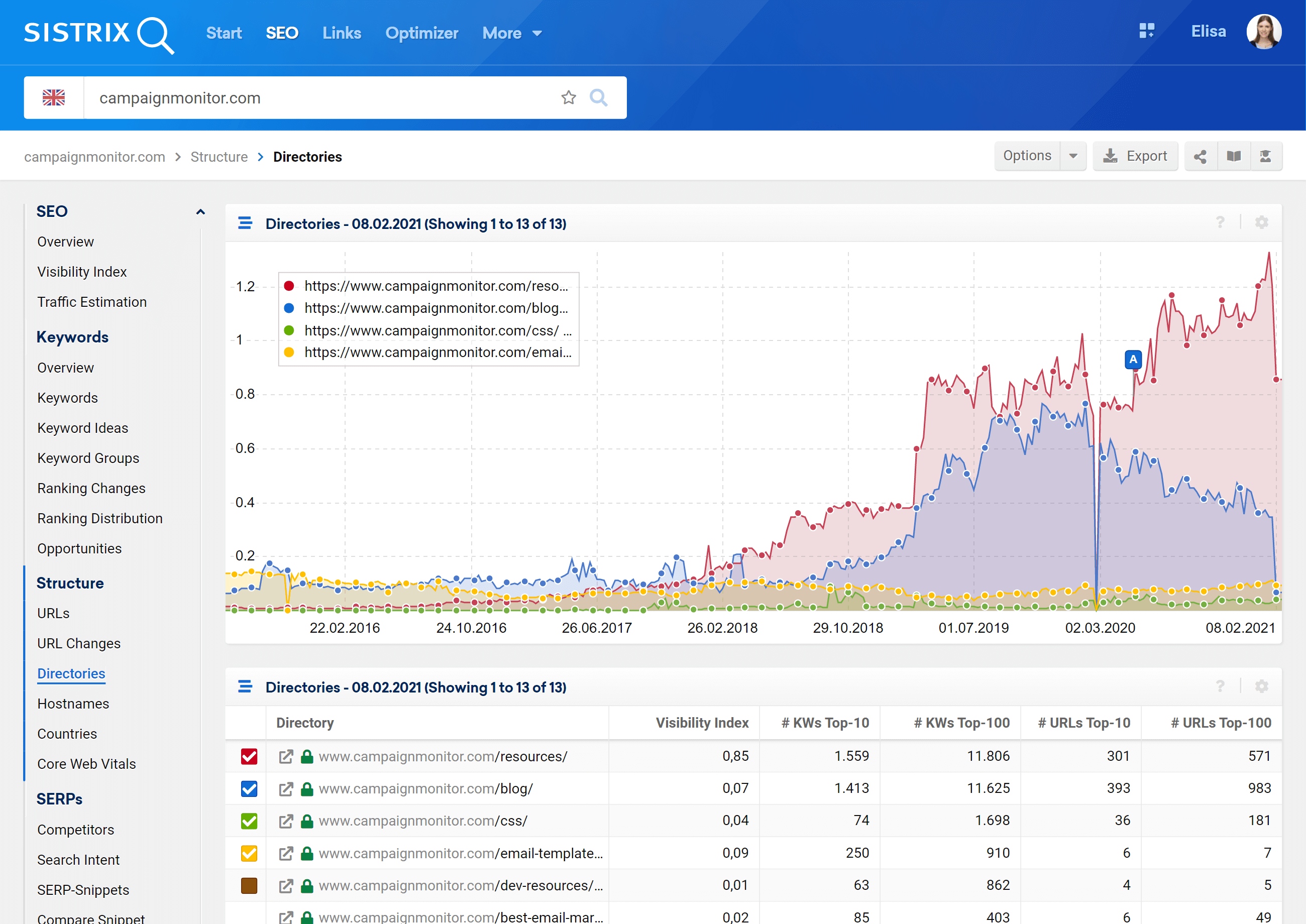Click the open book handbook icon
The height and width of the screenshot is (924, 1306).
1234,157
